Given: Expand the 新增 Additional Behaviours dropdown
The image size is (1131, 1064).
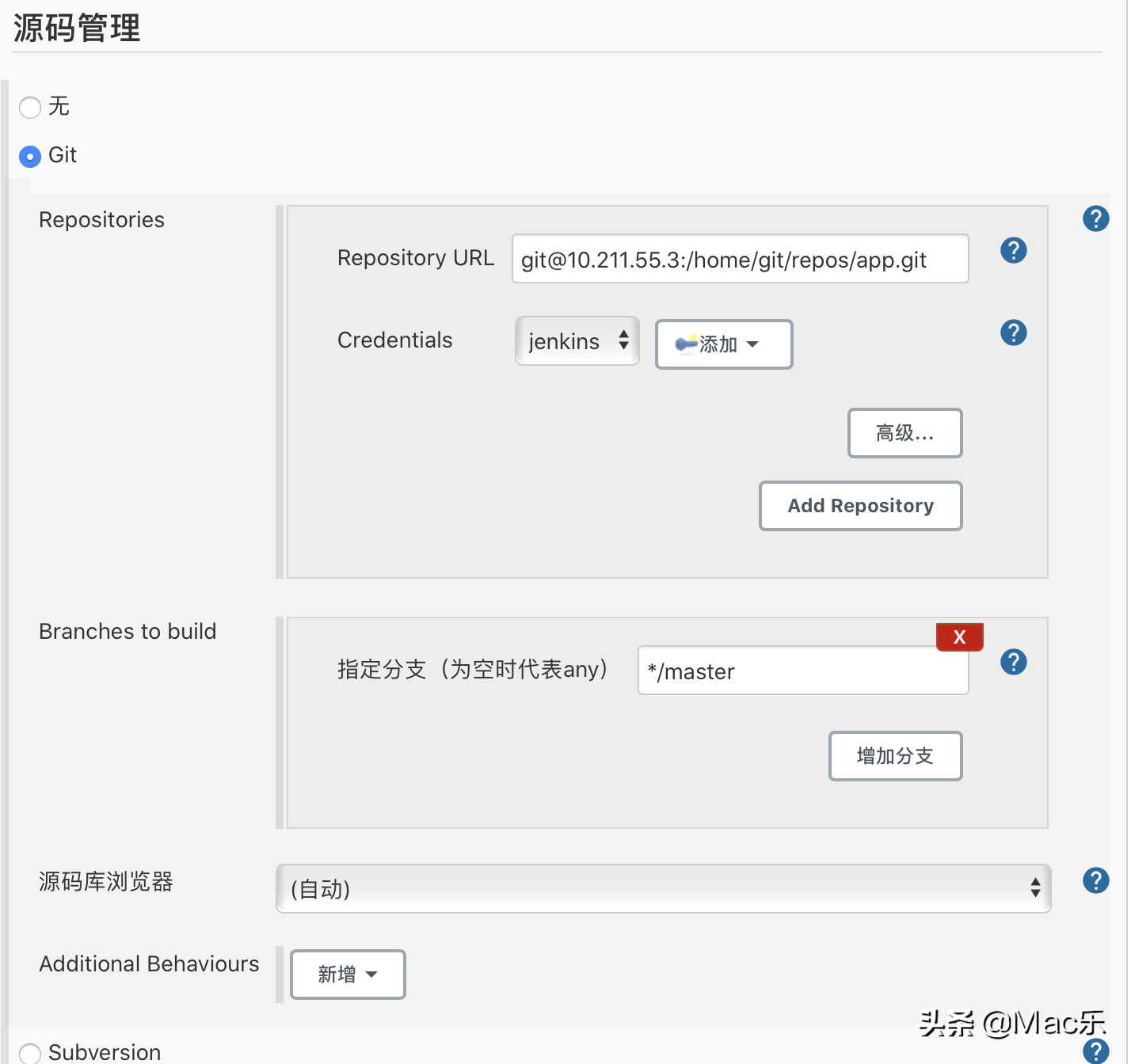Looking at the screenshot, I should coord(347,975).
